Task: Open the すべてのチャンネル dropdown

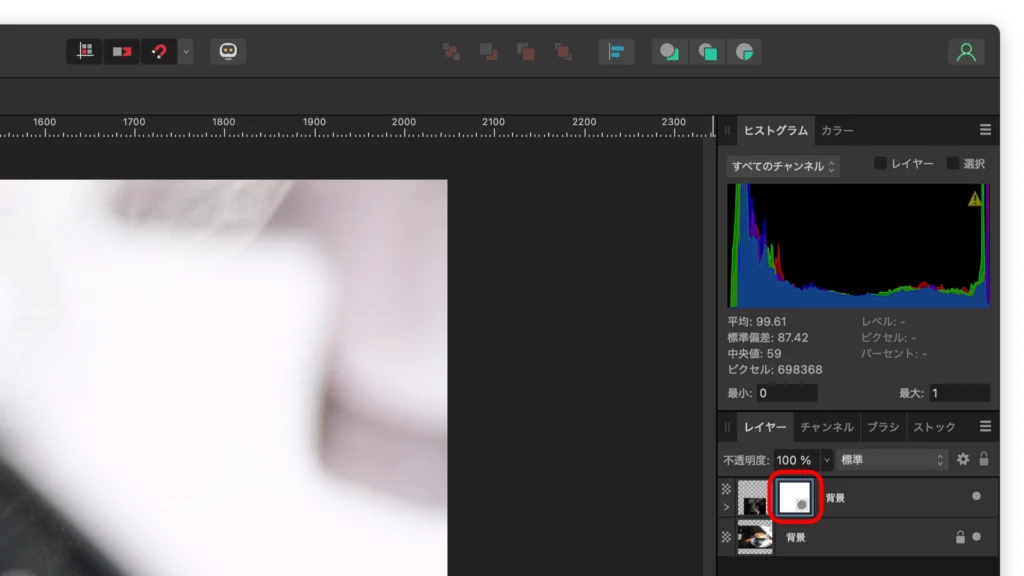Action: (x=784, y=166)
